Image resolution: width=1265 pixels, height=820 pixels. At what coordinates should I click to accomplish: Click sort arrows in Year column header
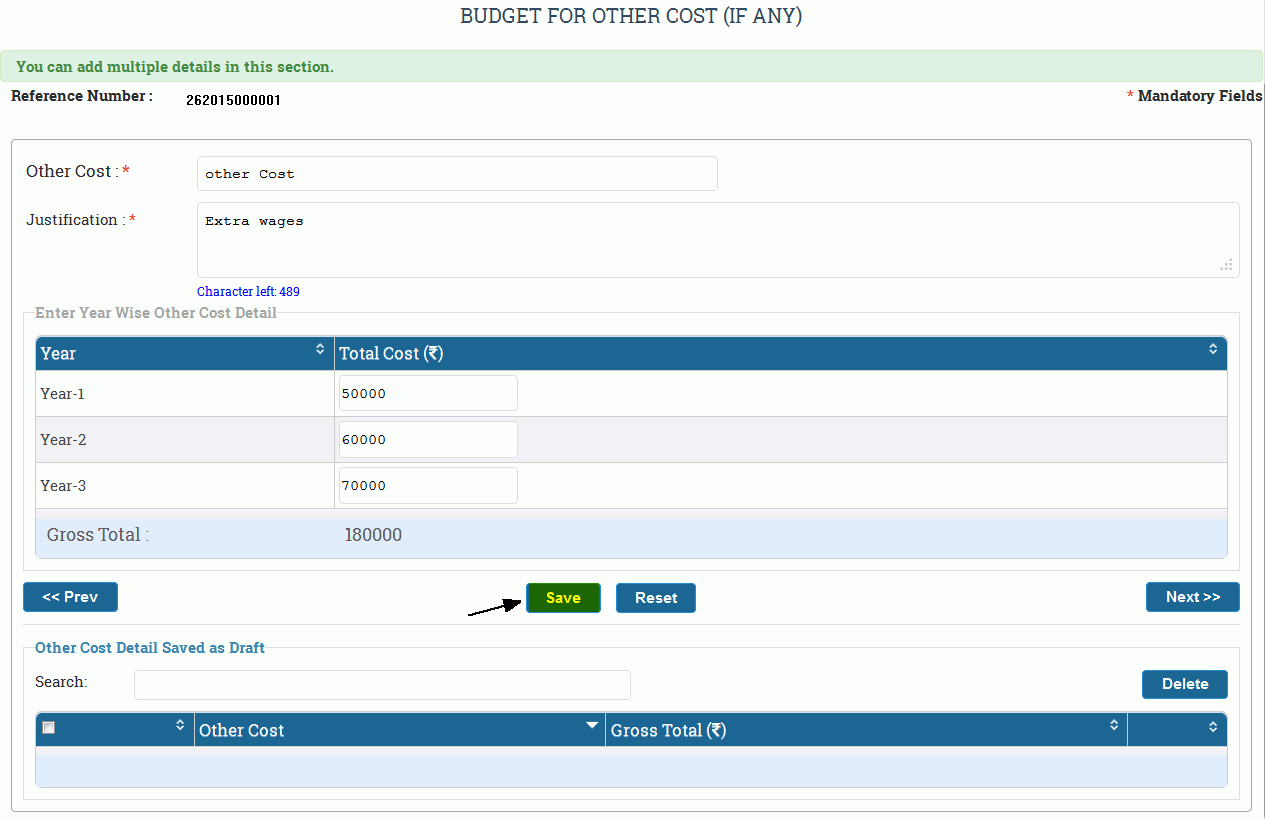point(320,349)
